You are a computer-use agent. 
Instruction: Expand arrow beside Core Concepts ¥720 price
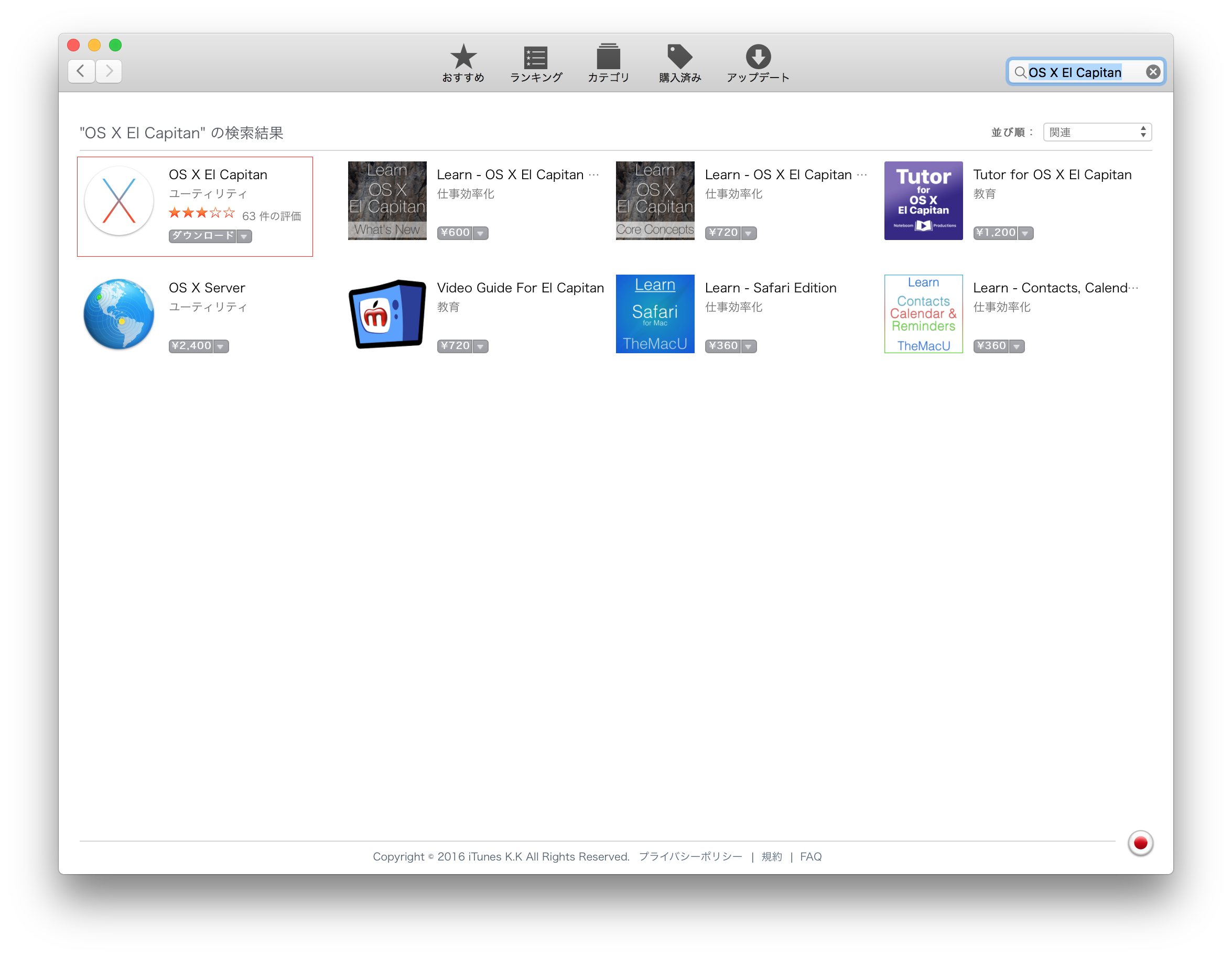pos(748,233)
